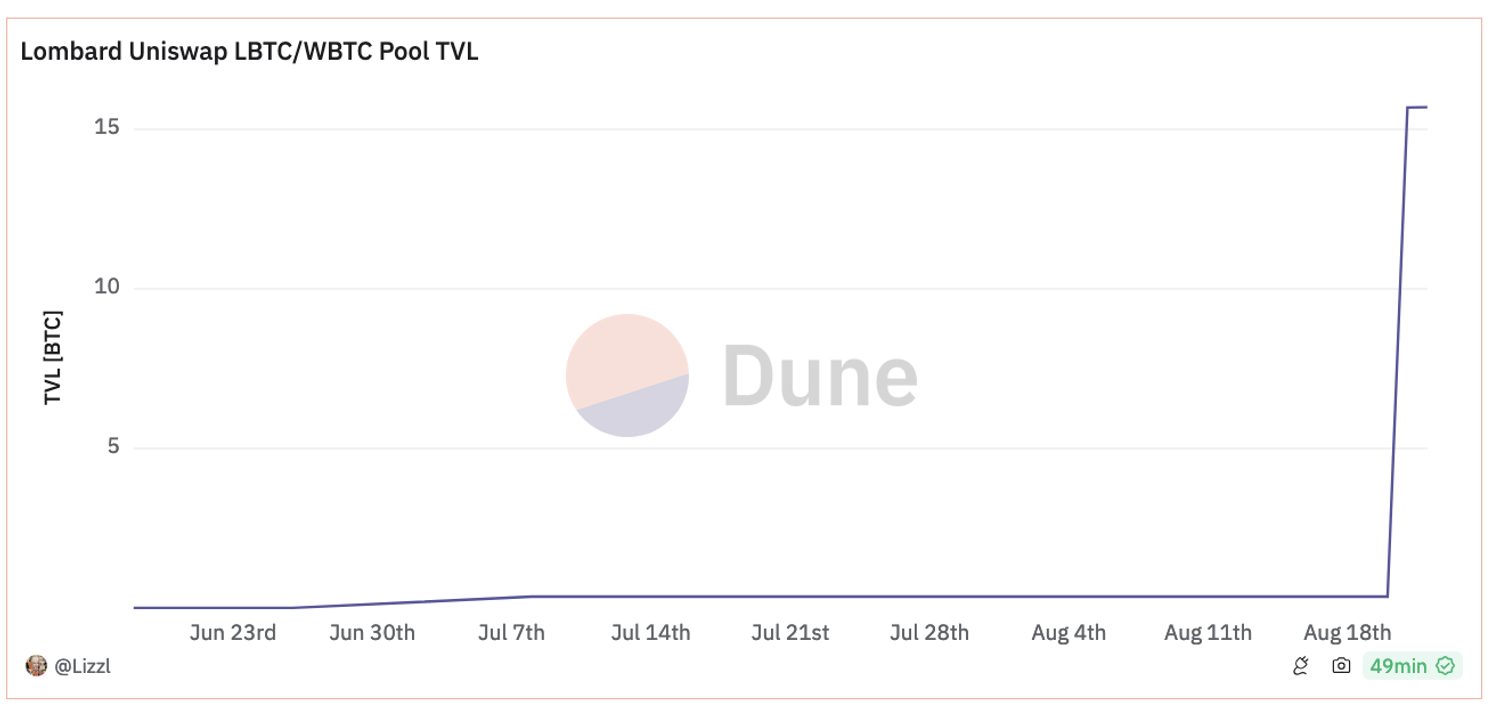Click the 15 y-axis value label
This screenshot has width=1500, height=727.
pyautogui.click(x=107, y=128)
